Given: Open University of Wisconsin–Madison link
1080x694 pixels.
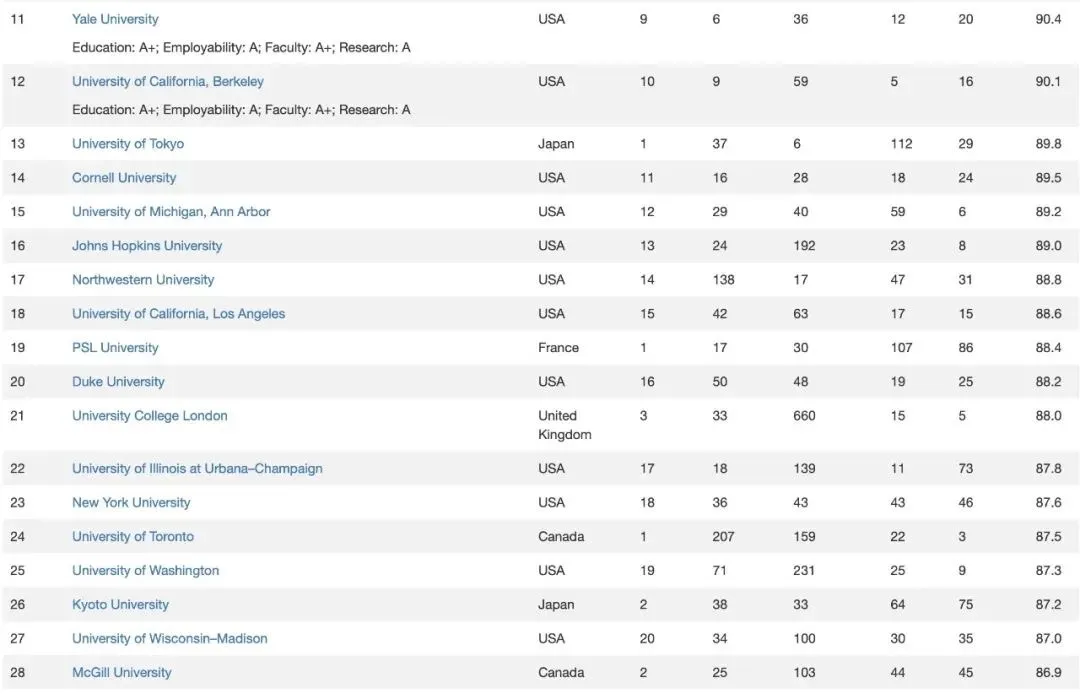Looking at the screenshot, I should click(169, 638).
